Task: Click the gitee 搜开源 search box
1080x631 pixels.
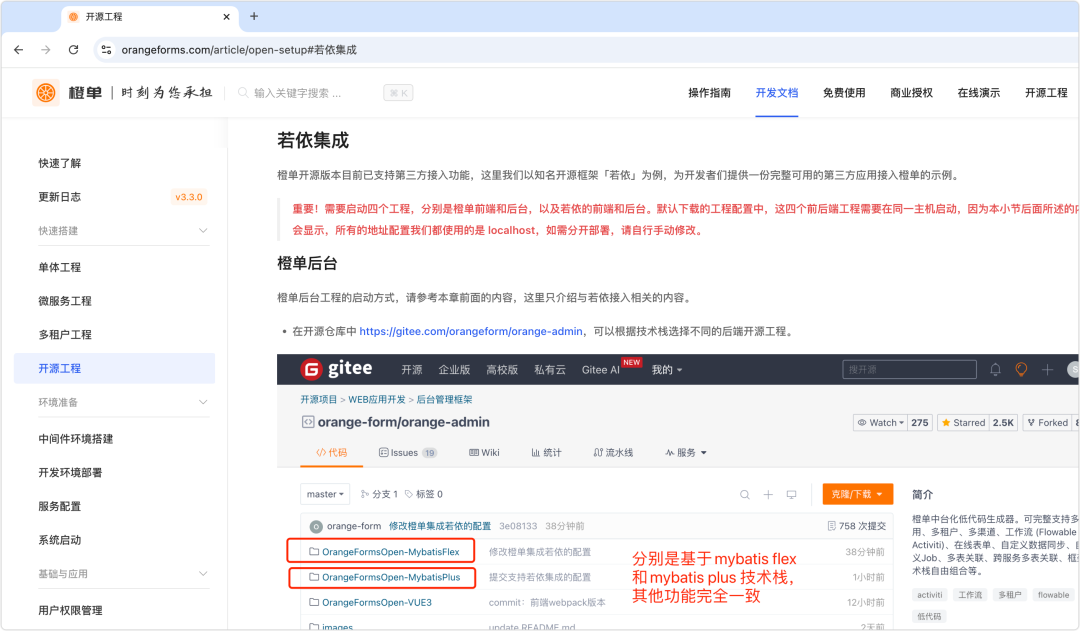Action: tap(909, 370)
